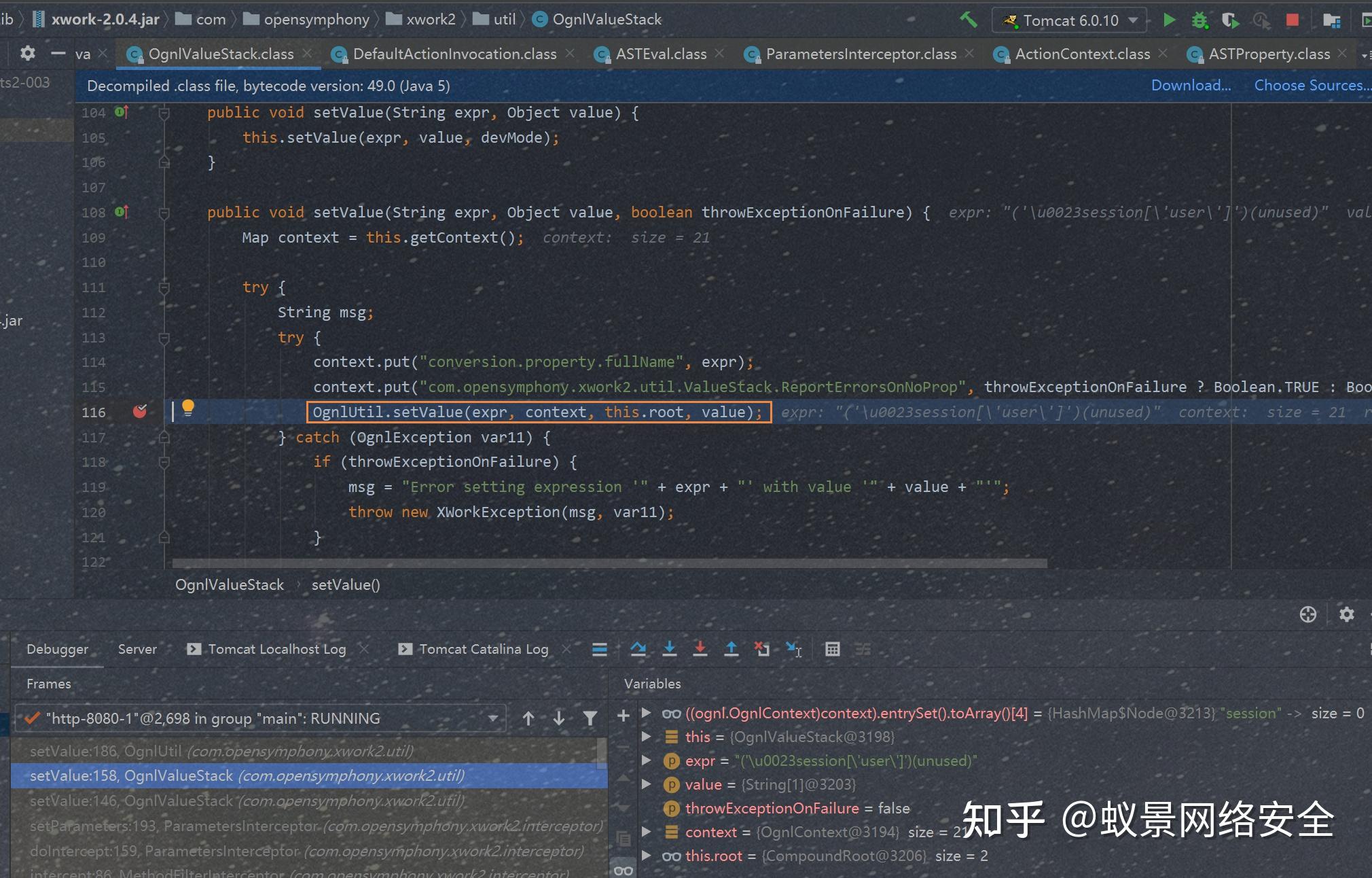Click the Step Over debugger icon

pyautogui.click(x=638, y=649)
